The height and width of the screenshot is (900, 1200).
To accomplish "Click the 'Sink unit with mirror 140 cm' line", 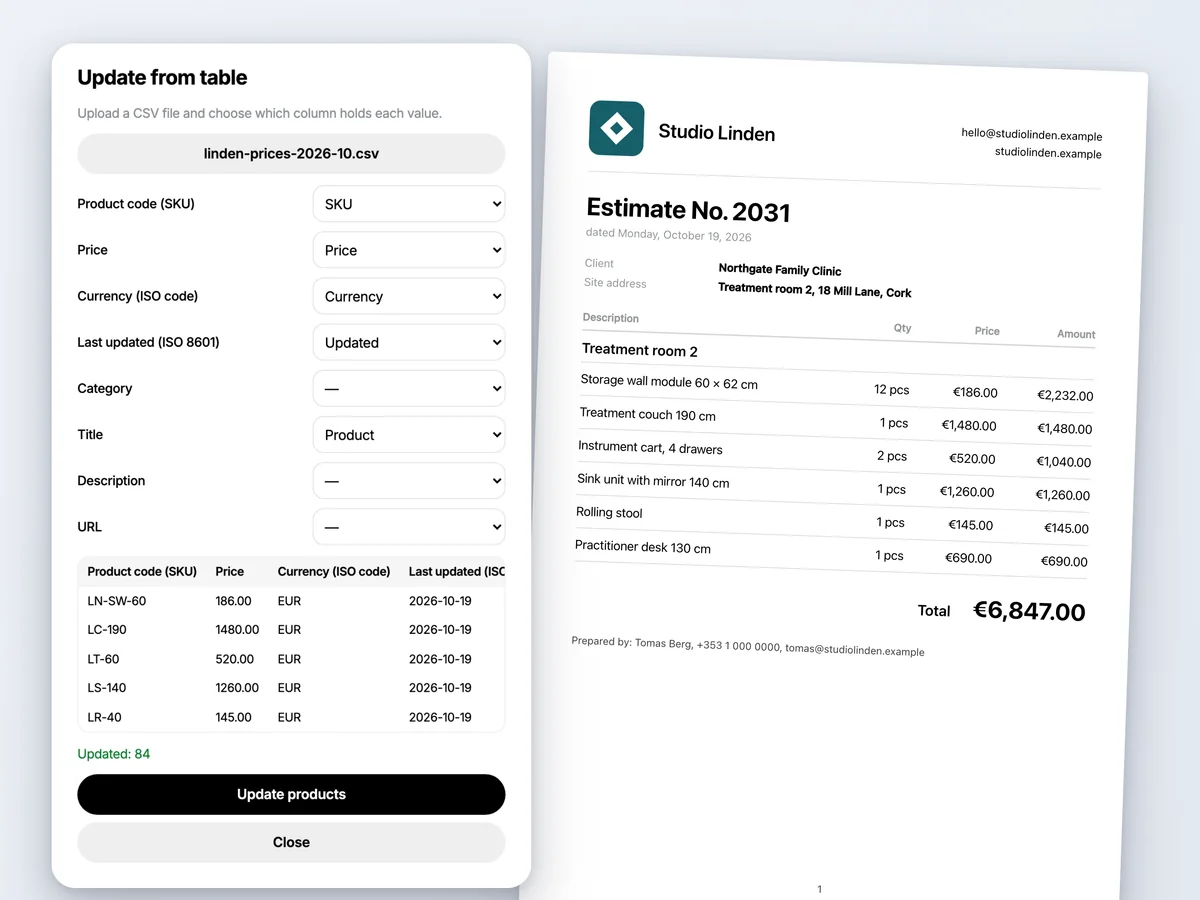I will click(653, 480).
